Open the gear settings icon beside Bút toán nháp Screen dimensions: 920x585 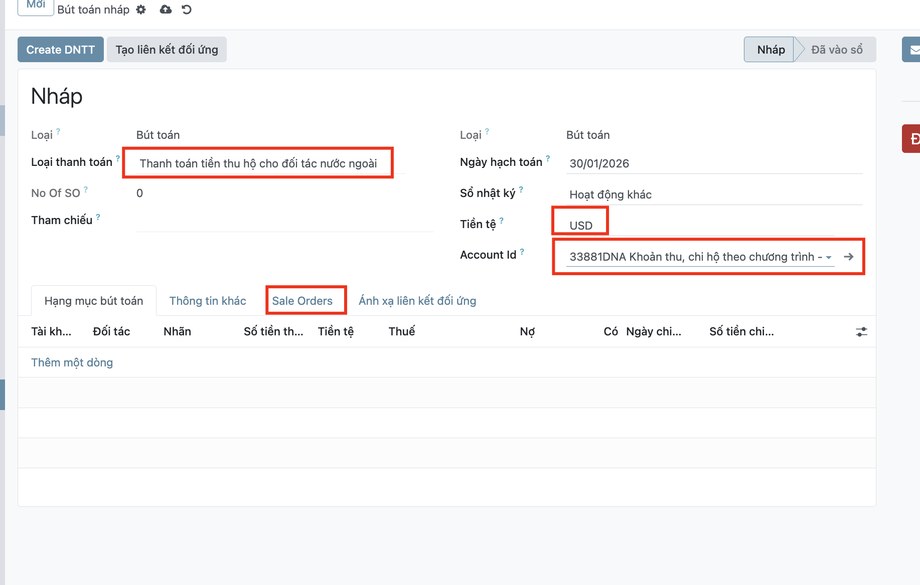[141, 9]
